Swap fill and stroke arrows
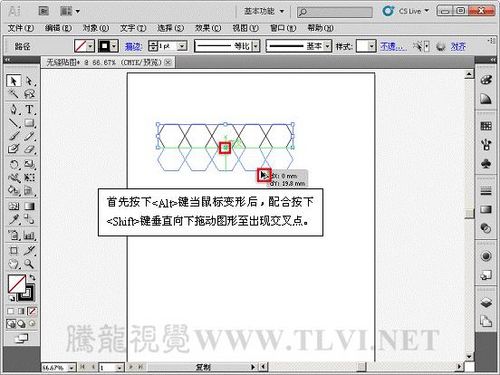500x375 pixels. click(32, 278)
